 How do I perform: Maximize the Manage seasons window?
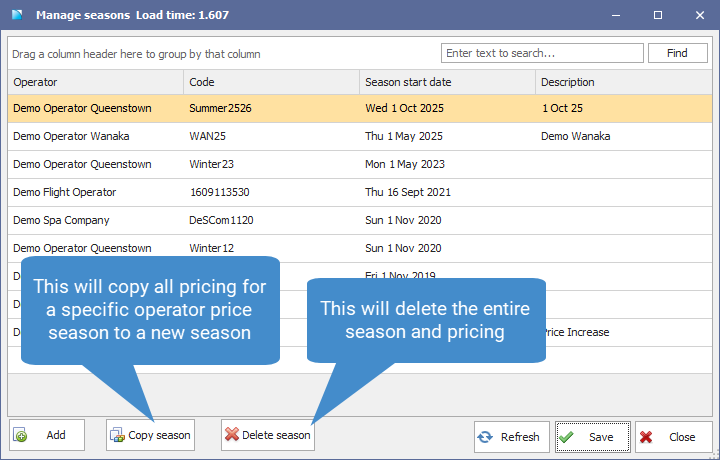(658, 15)
